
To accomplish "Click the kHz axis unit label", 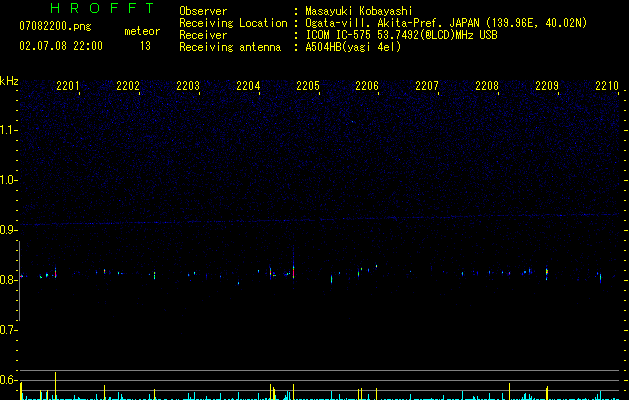I will (x=9, y=81).
